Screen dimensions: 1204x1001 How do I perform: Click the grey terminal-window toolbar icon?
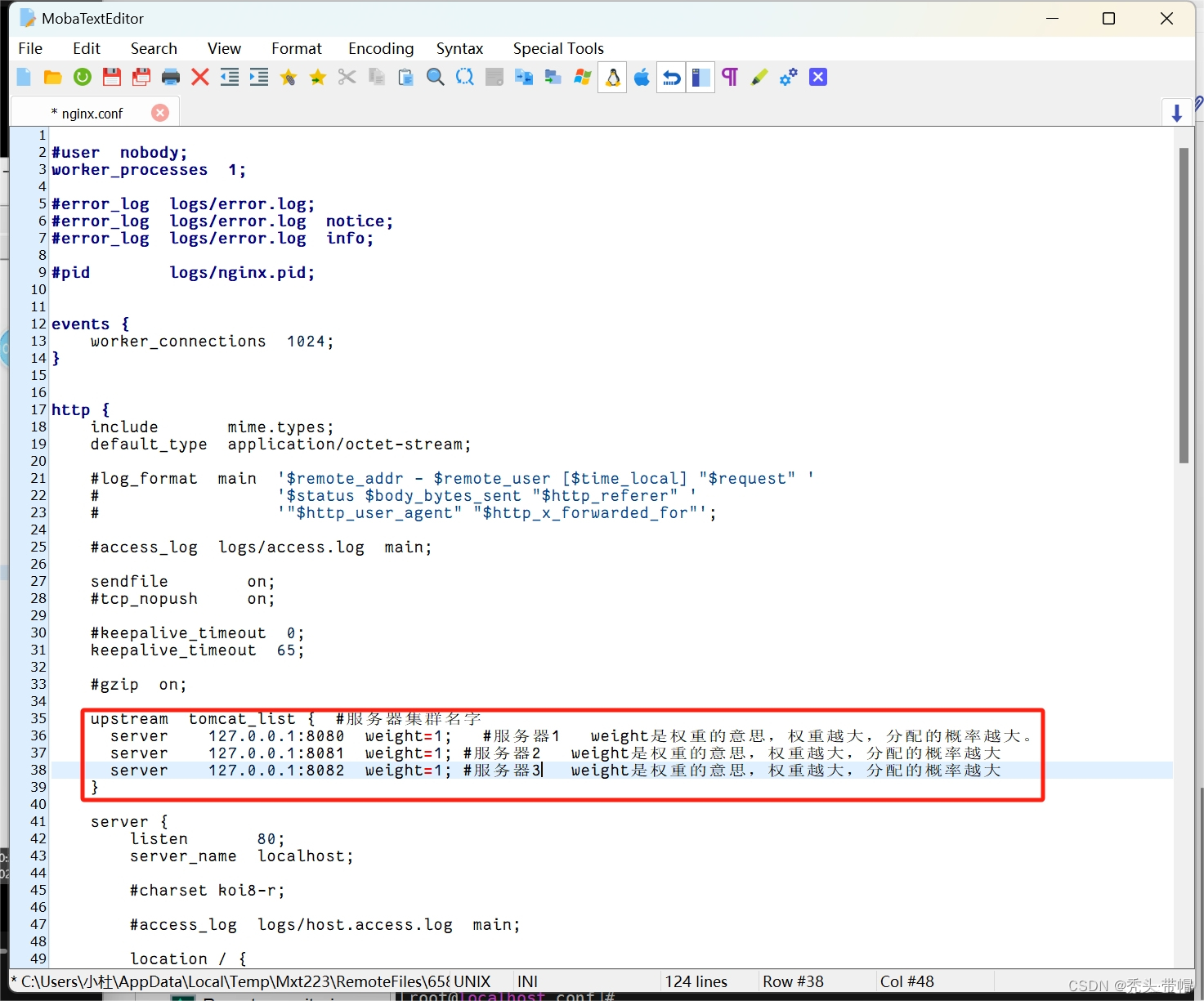pyautogui.click(x=495, y=78)
